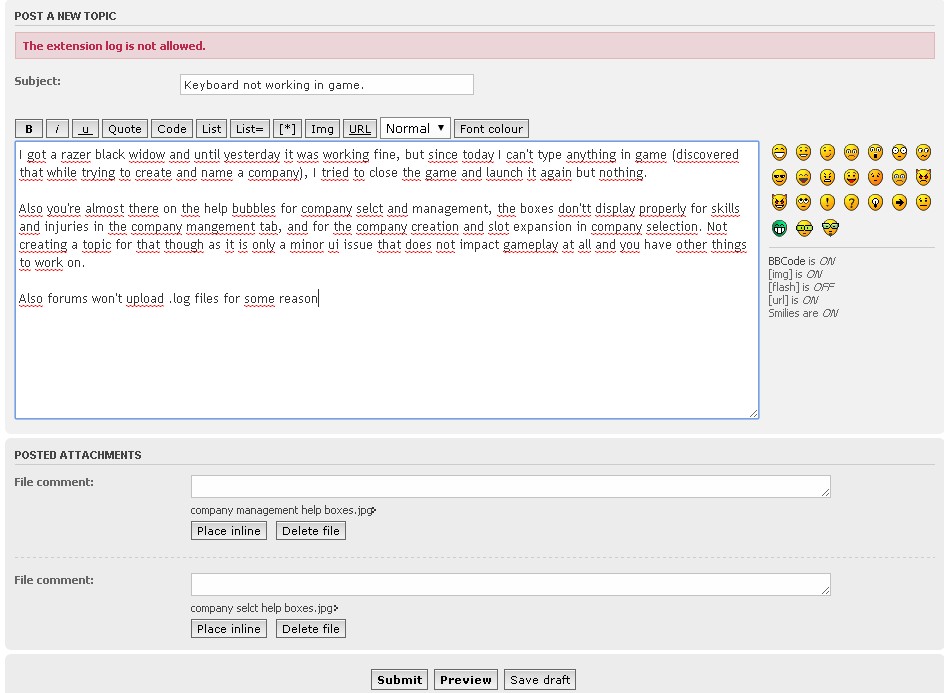Click the Subject input field

326,85
